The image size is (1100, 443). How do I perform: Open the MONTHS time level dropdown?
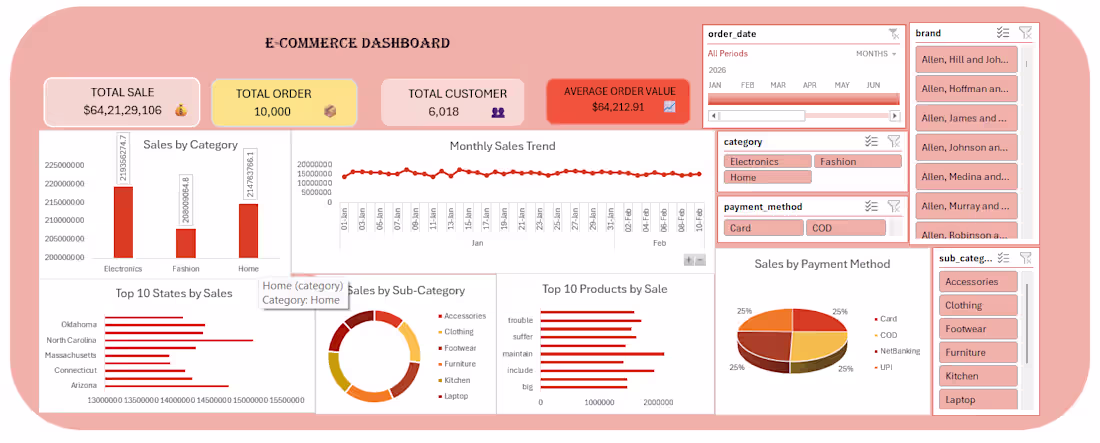tap(876, 53)
